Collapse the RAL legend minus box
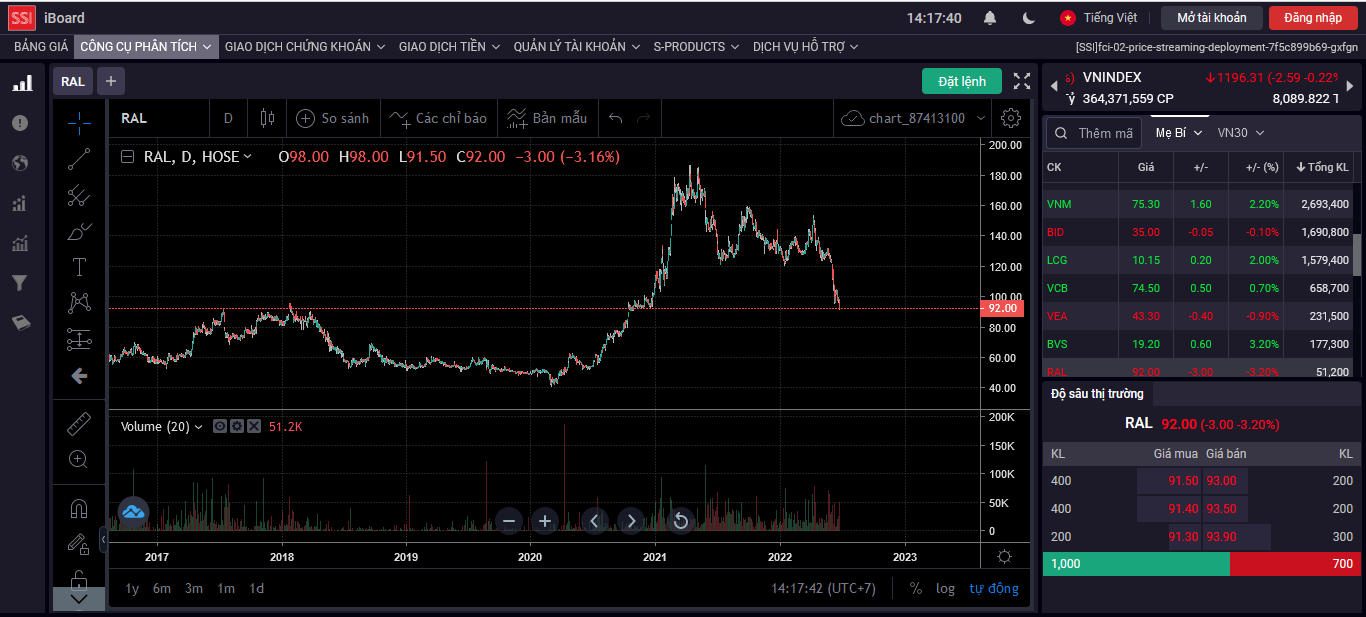The image size is (1366, 617). 128,157
